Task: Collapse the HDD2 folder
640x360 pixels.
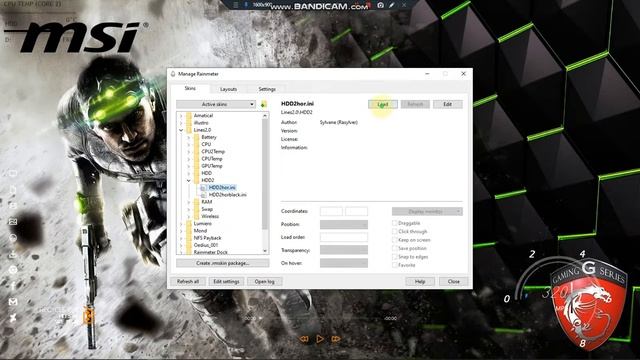Action: 189,180
